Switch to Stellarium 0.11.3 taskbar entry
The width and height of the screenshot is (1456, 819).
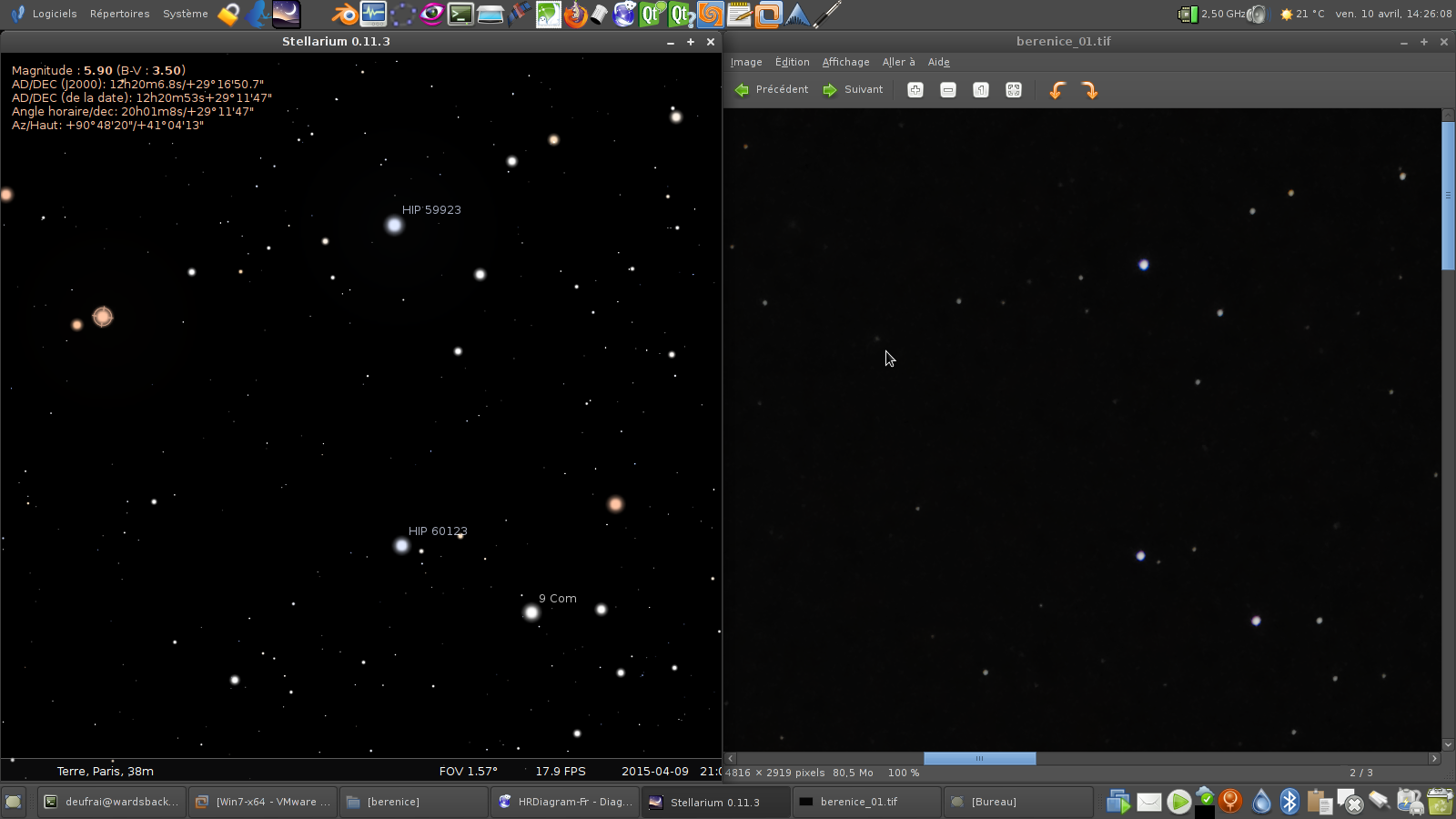click(717, 802)
